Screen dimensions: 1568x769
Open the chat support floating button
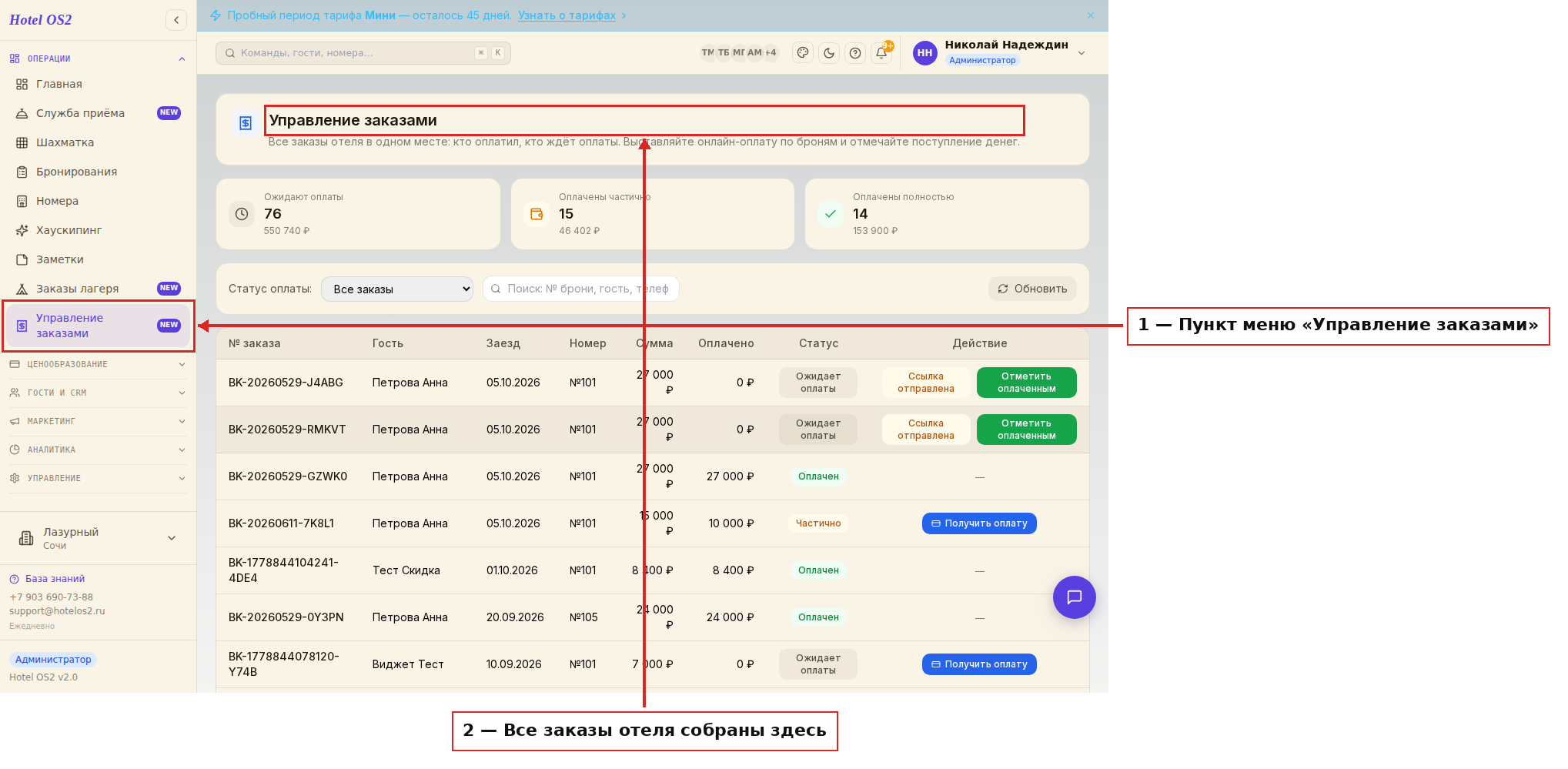[x=1074, y=597]
